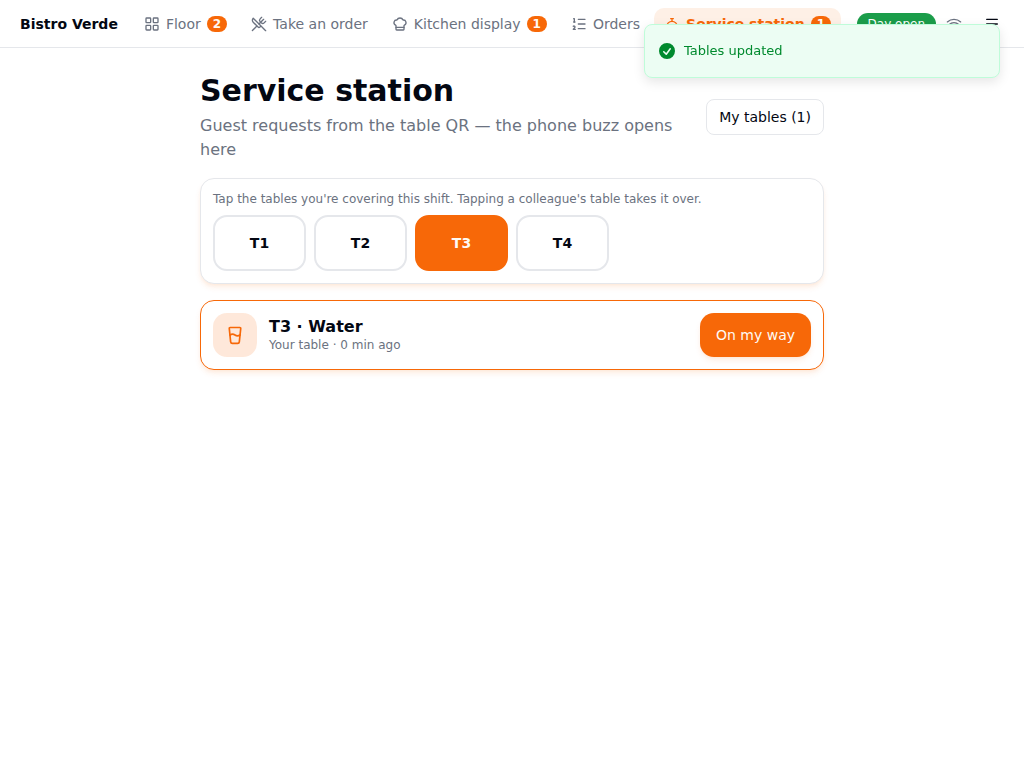
Task: Dismiss the Tables updated notification
Action: (822, 51)
